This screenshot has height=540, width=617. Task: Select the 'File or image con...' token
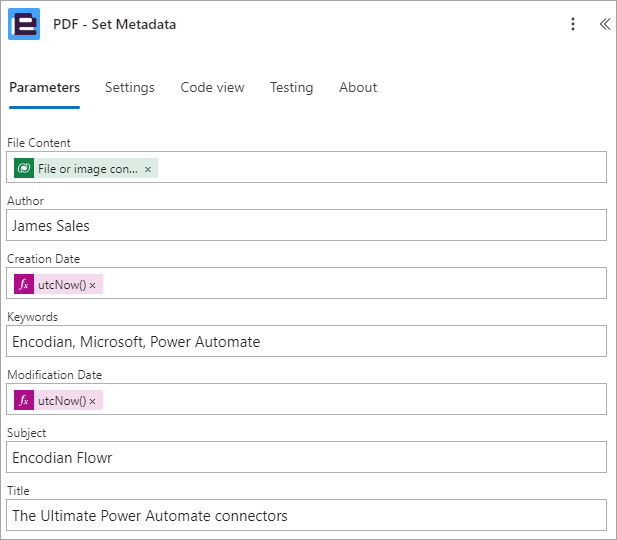(88, 168)
